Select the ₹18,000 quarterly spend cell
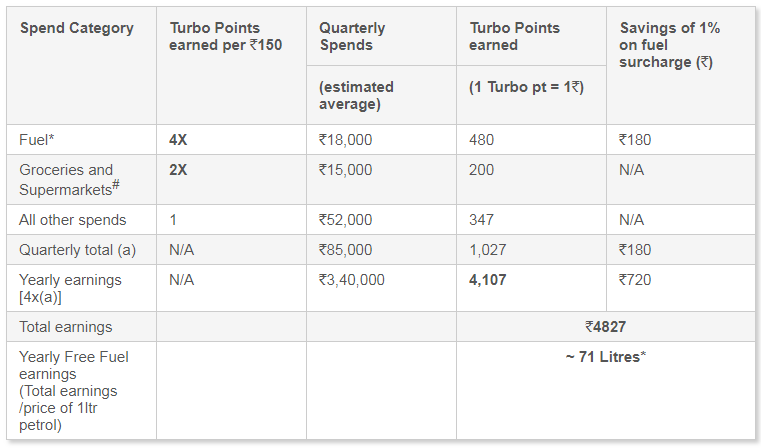 coord(346,140)
